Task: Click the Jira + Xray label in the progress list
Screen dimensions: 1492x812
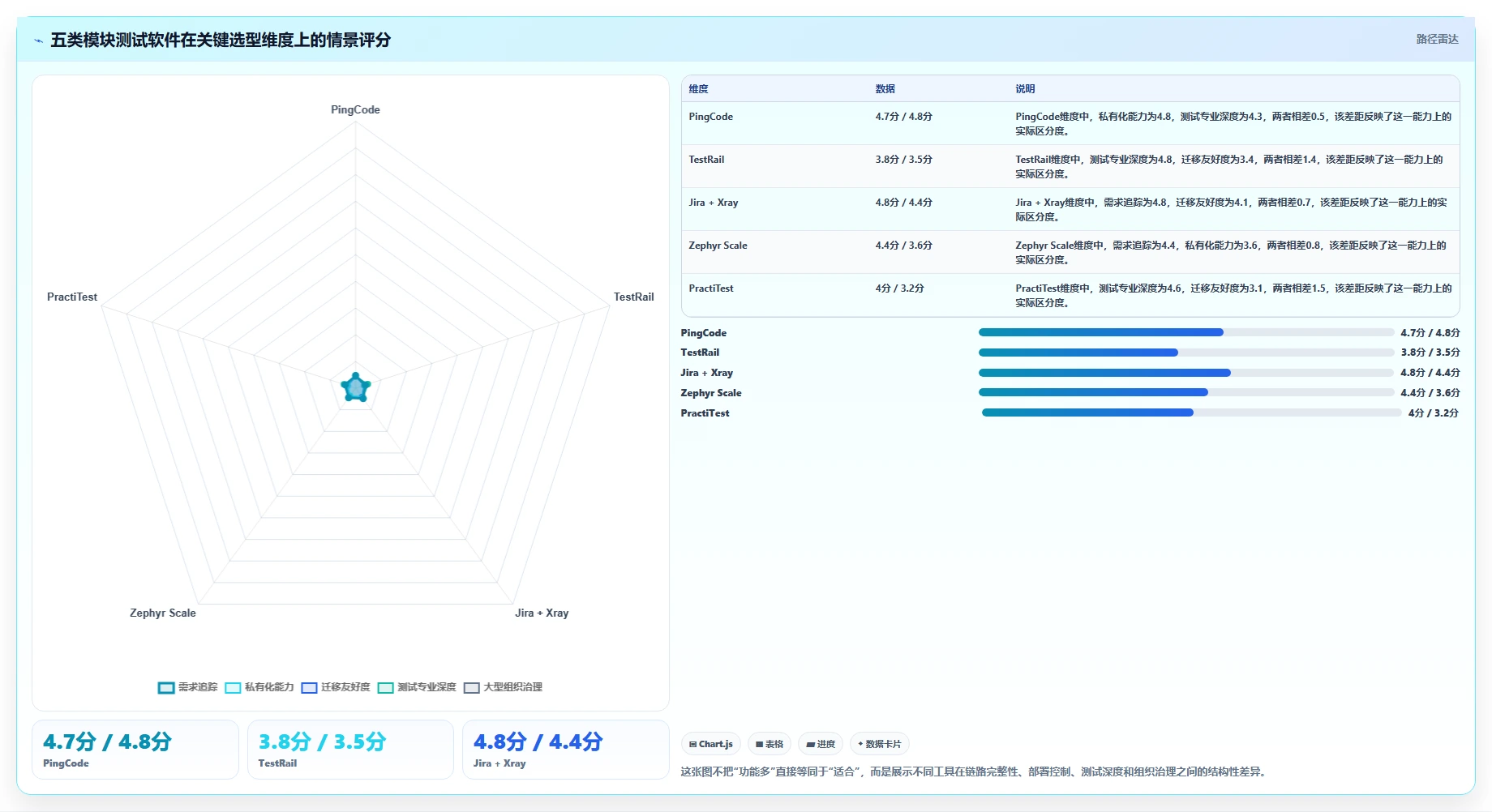Action: coord(706,373)
